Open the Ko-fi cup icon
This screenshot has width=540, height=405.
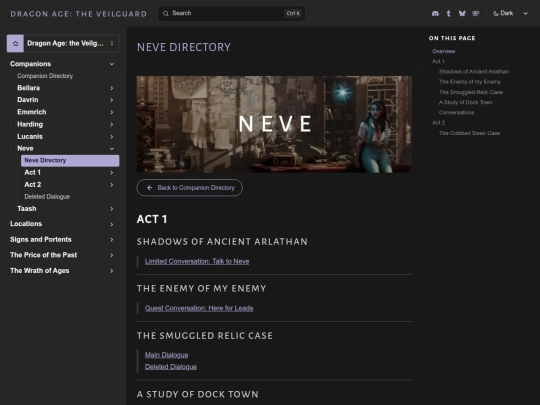click(x=476, y=13)
